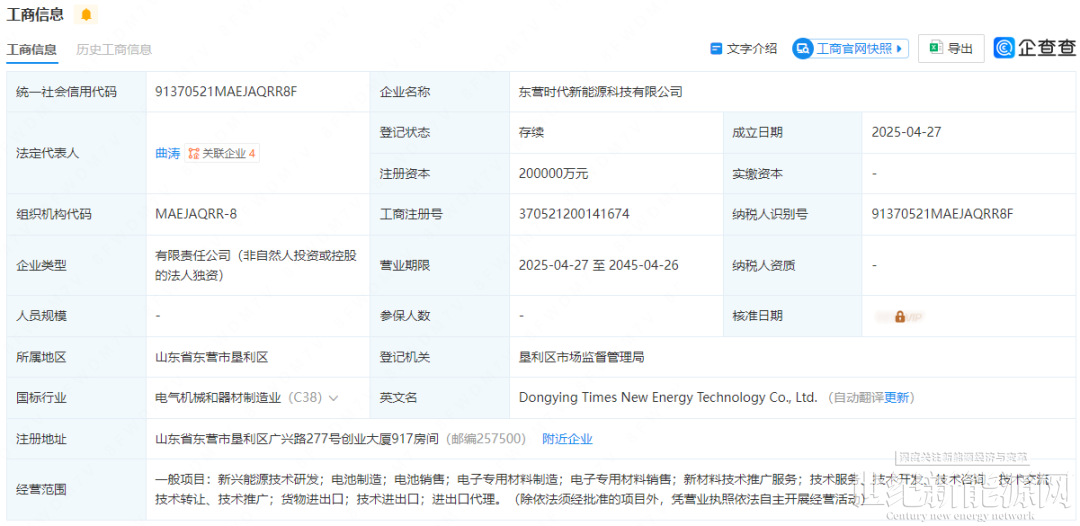Click the 文字介绍 document icon

tap(716, 48)
